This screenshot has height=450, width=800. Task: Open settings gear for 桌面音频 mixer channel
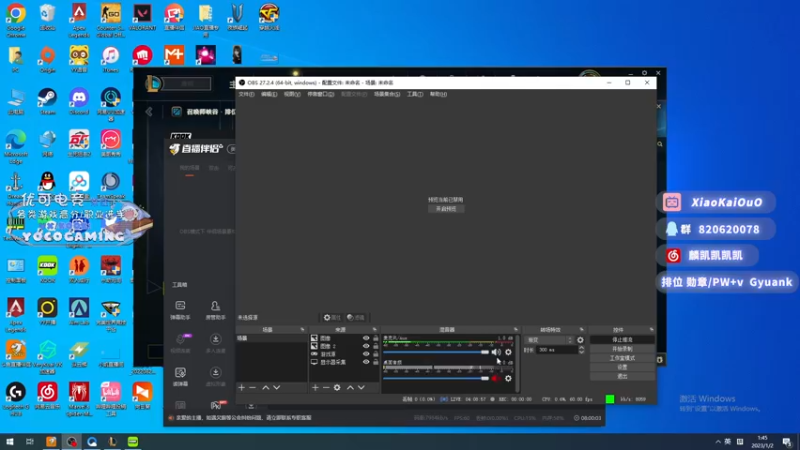[508, 379]
